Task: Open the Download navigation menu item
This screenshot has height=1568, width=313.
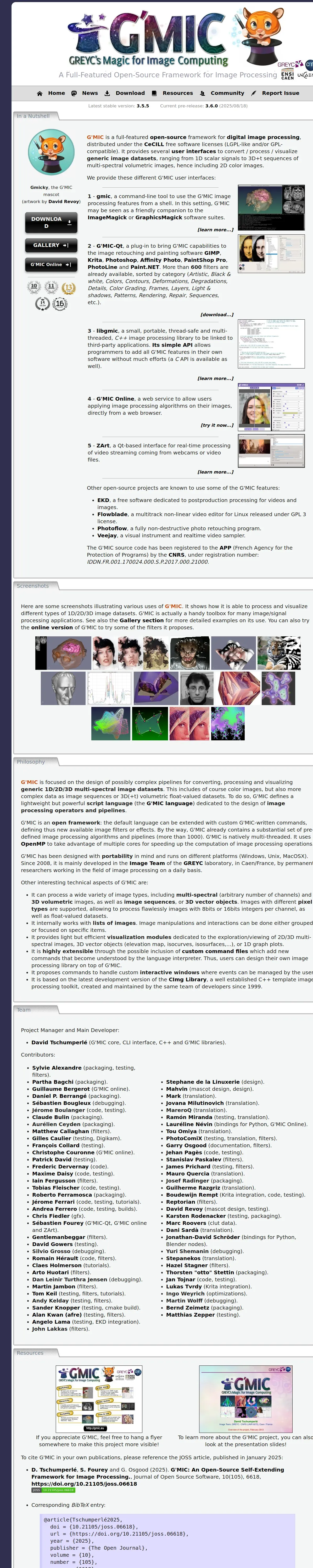Action: tap(125, 93)
